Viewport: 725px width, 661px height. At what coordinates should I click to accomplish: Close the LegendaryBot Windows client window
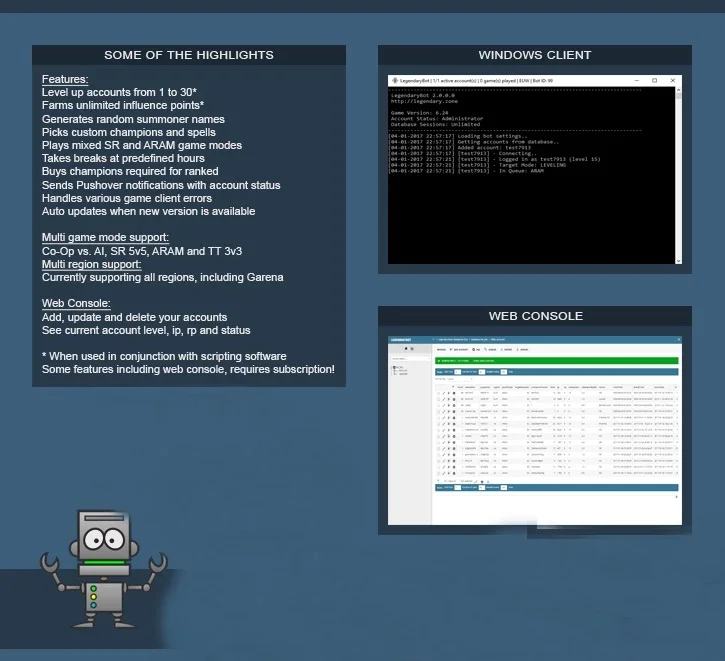pyautogui.click(x=673, y=80)
